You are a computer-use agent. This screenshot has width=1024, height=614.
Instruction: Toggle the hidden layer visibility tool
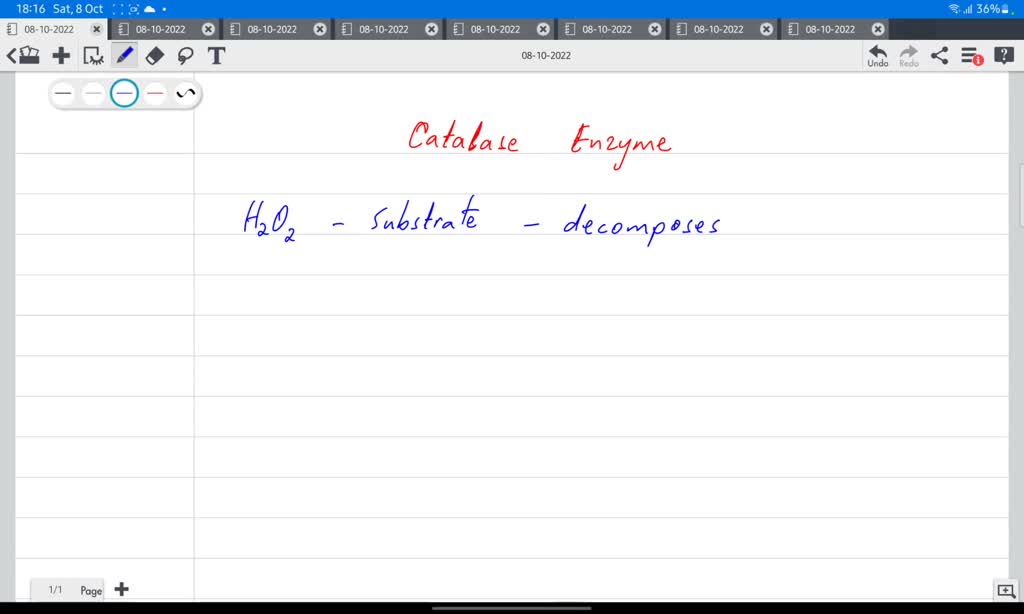click(93, 57)
